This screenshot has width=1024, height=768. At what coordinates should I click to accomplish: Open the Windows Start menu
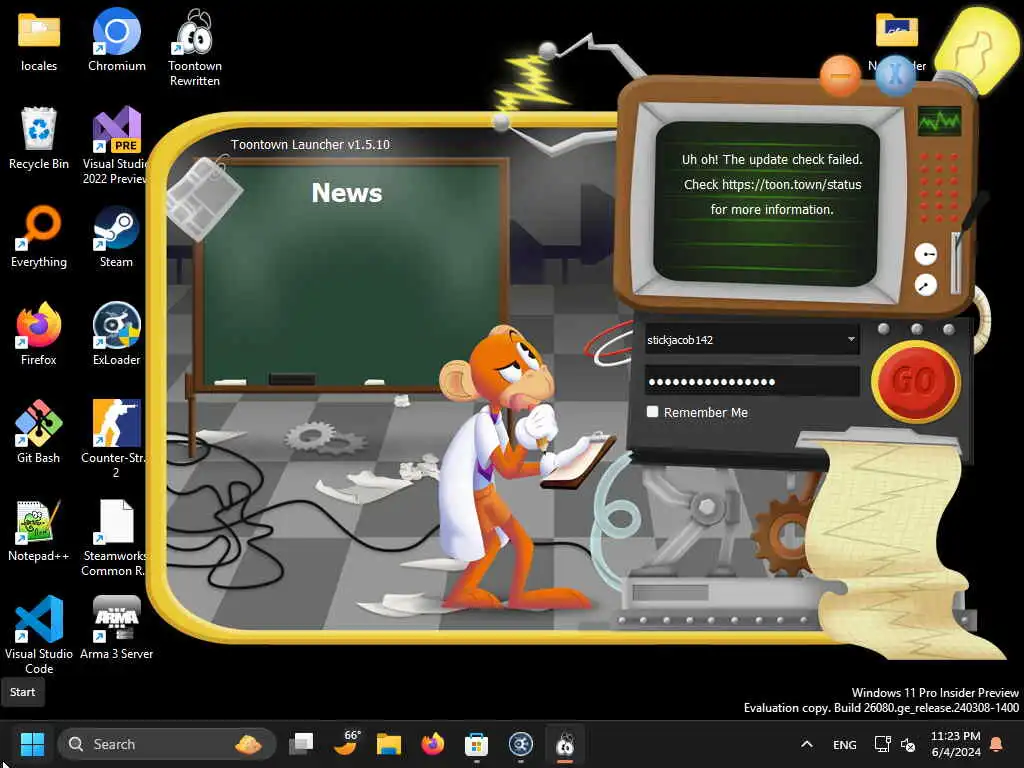pyautogui.click(x=32, y=744)
